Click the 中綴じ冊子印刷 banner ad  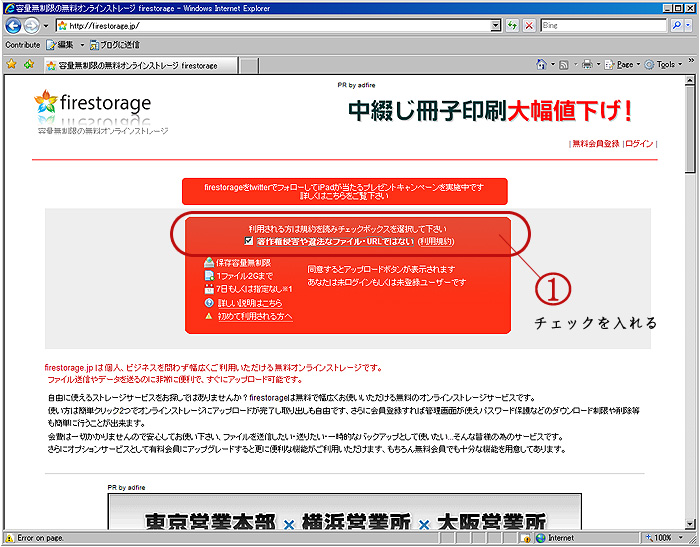pyautogui.click(x=490, y=111)
